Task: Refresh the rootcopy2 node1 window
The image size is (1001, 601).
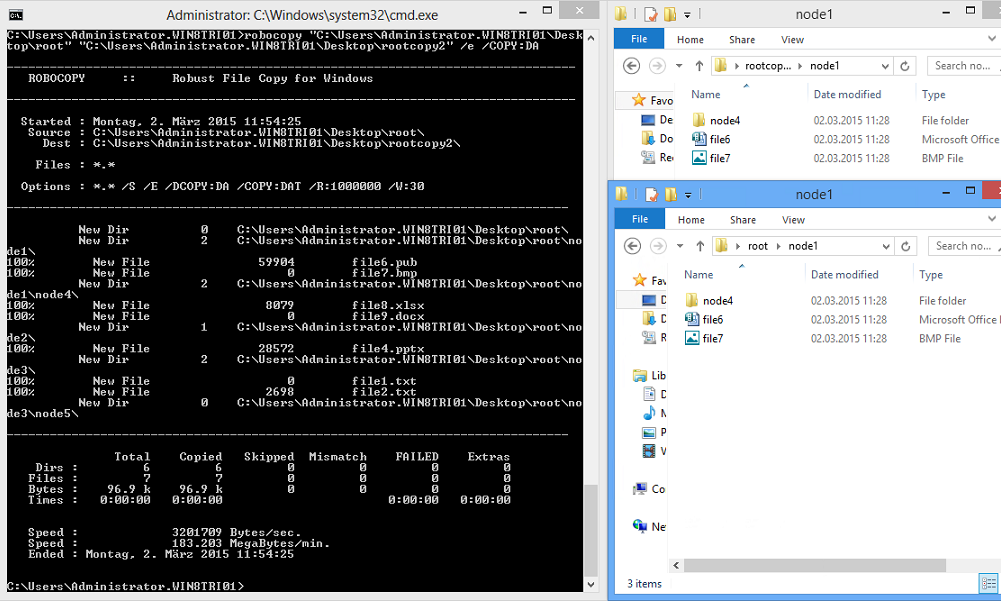Action: point(905,66)
